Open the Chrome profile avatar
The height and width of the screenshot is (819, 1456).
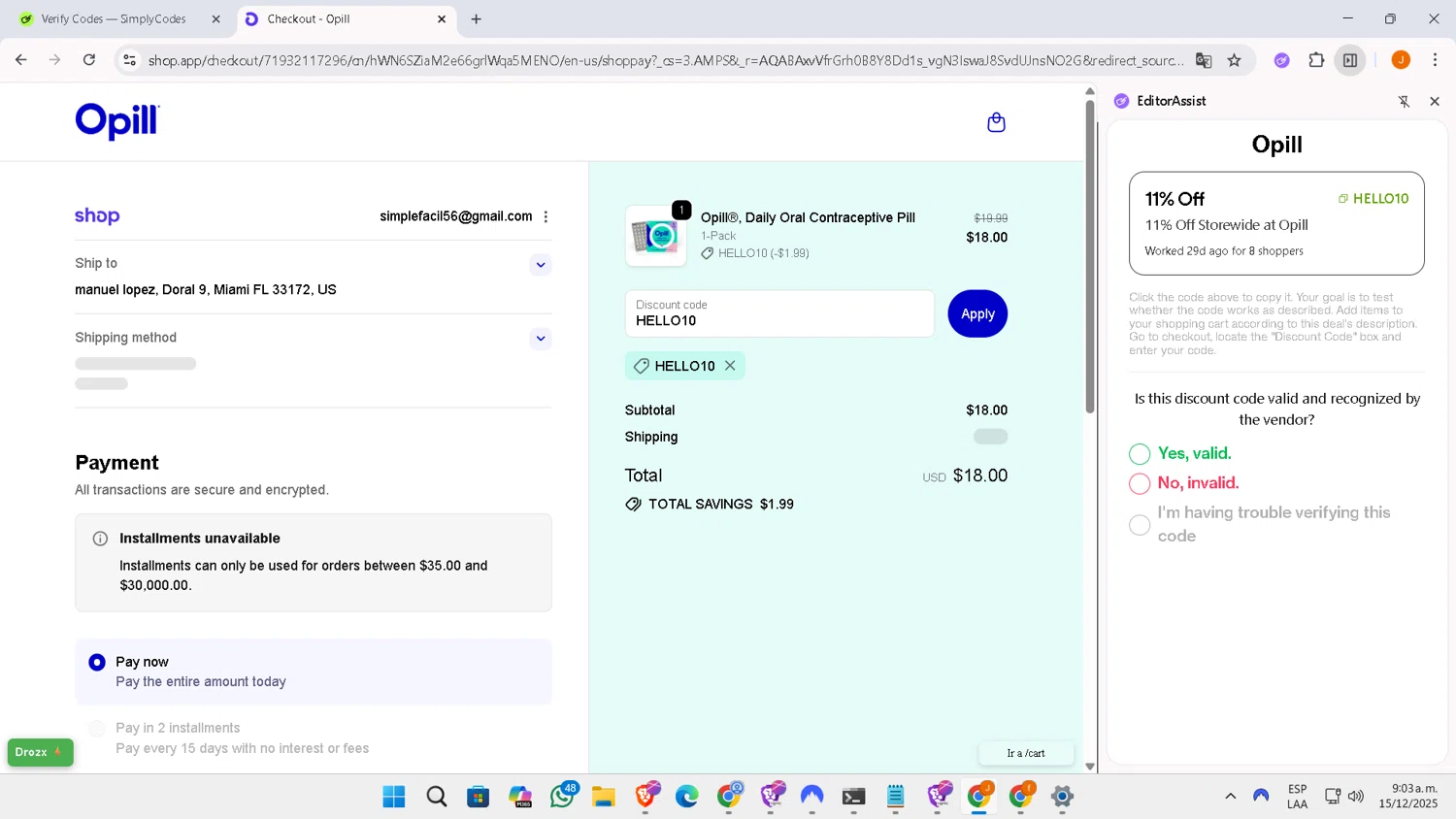1401,60
